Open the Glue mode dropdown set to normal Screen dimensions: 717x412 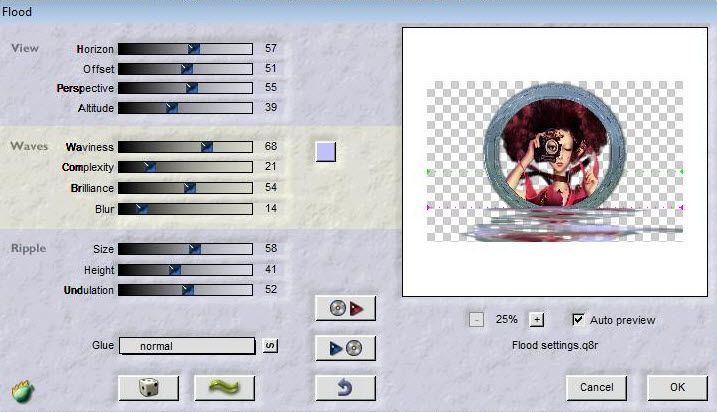[187, 346]
